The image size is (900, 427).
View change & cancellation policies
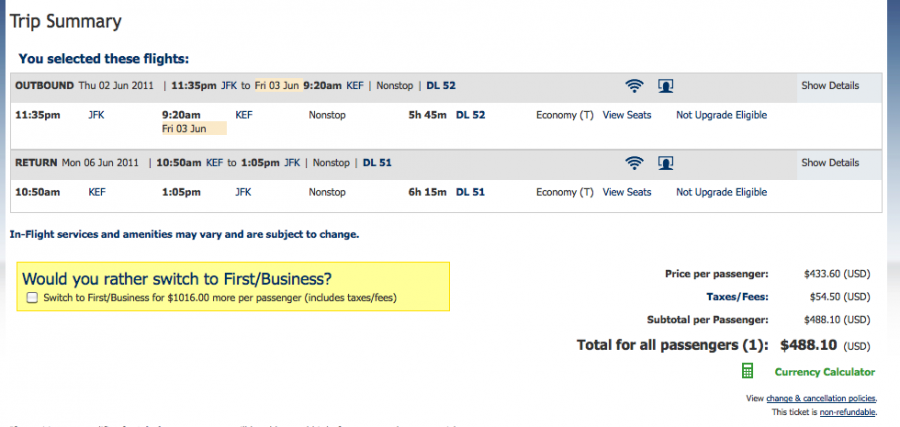821,398
